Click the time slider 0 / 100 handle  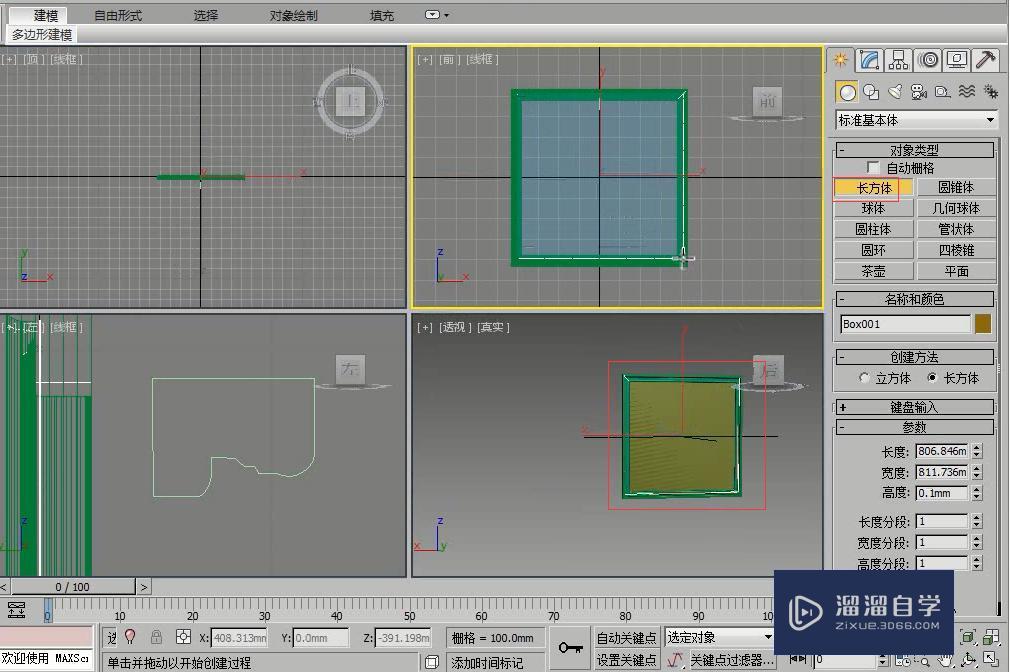[73, 587]
